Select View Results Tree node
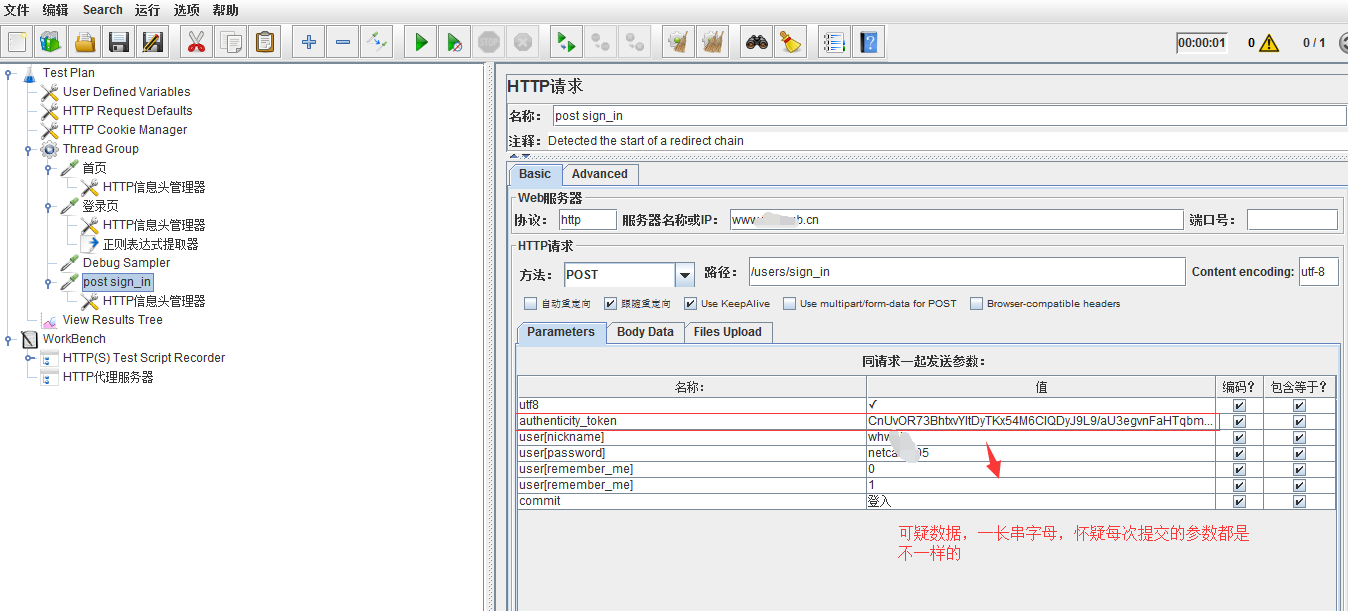The width and height of the screenshot is (1348, 611). click(112, 320)
